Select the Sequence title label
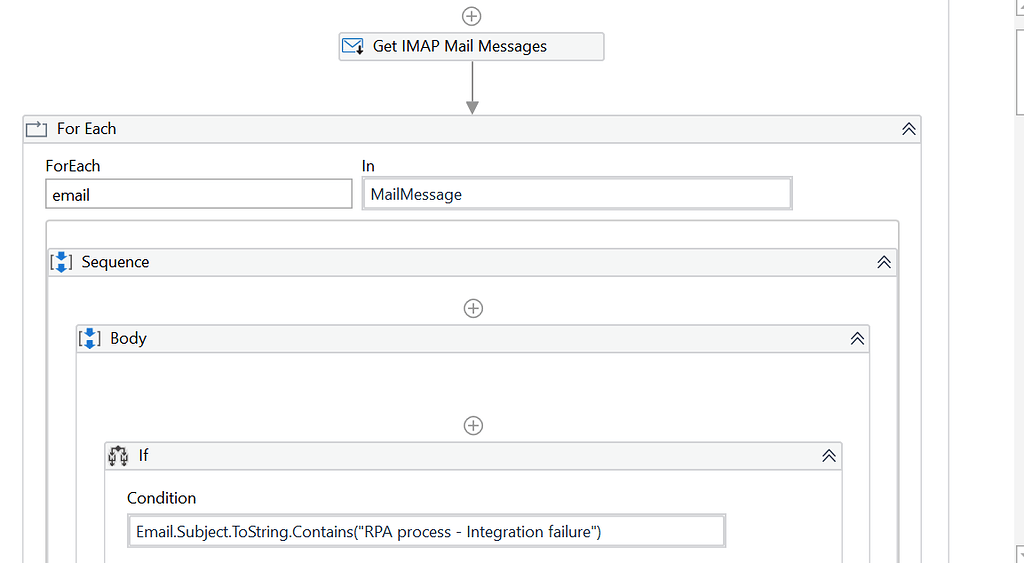Image resolution: width=1024 pixels, height=563 pixels. pos(115,262)
